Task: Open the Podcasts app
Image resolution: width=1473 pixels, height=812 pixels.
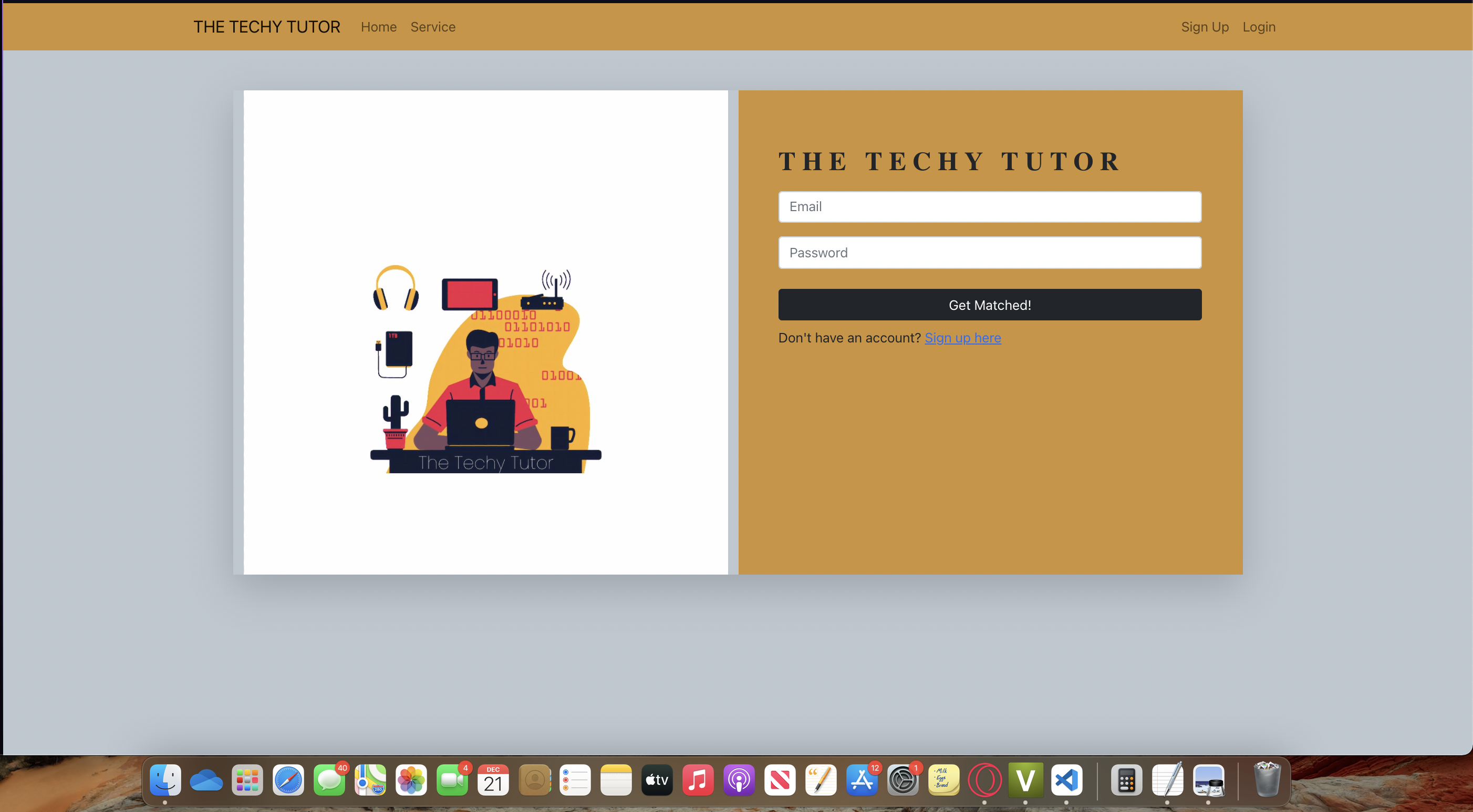Action: [739, 780]
